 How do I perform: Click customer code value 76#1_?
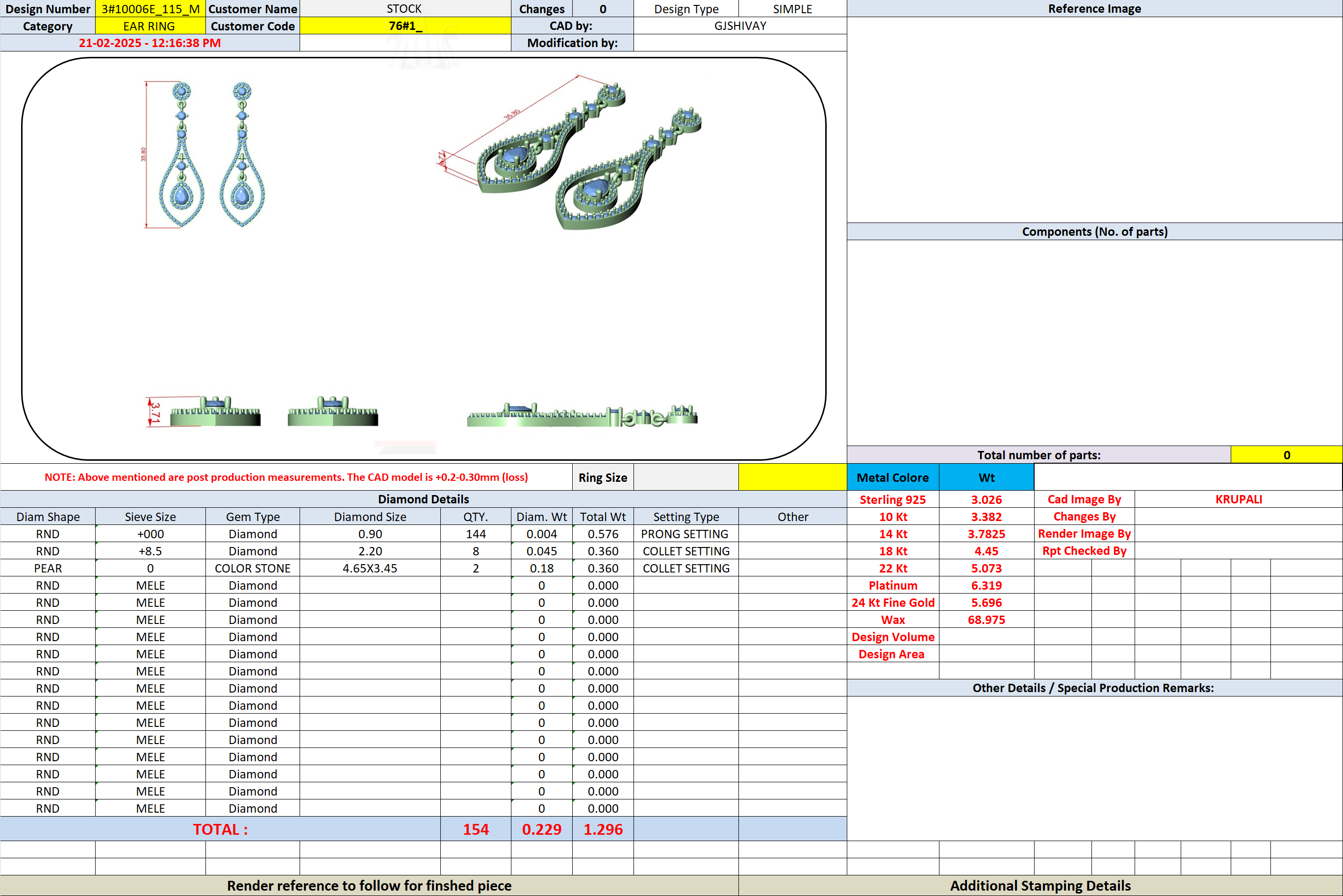[x=405, y=25]
